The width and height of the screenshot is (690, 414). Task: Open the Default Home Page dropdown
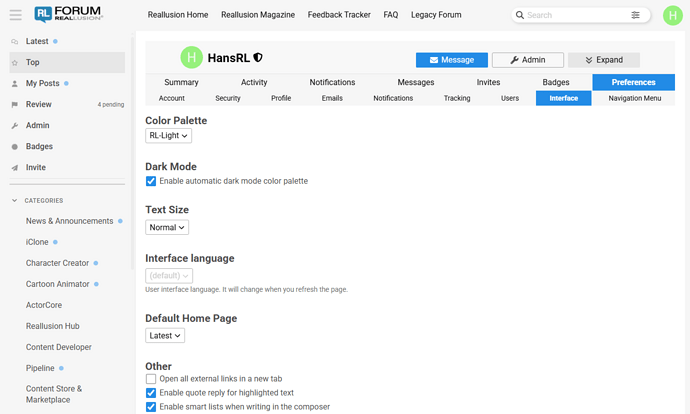[165, 336]
